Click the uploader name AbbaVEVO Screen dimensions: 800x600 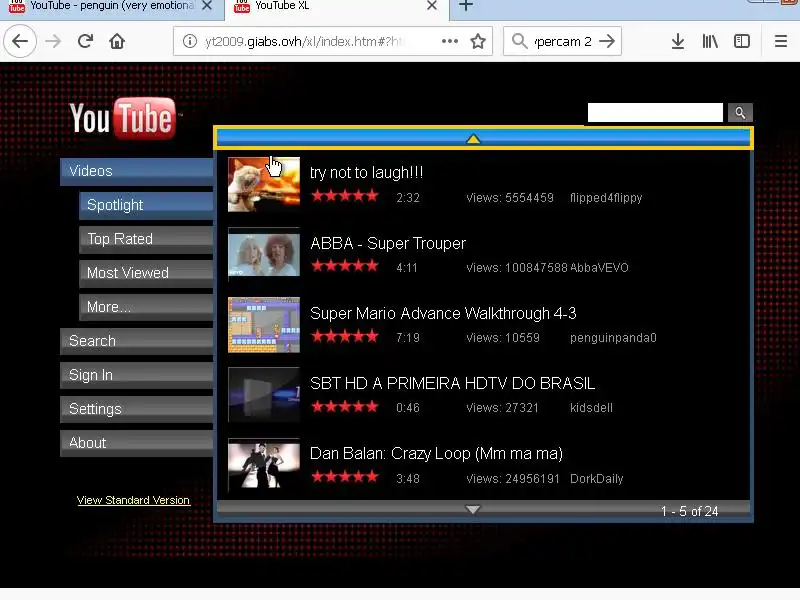coord(599,268)
